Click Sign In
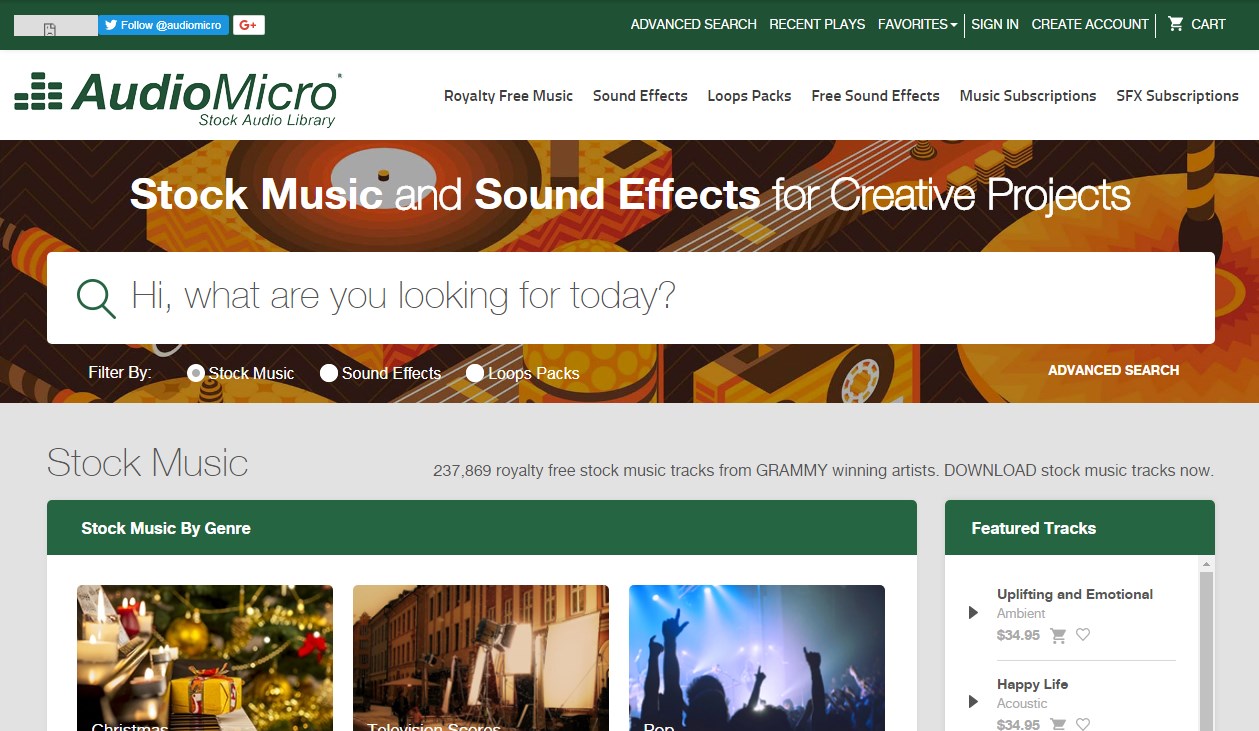Screen dimensions: 1259x731 995,24
